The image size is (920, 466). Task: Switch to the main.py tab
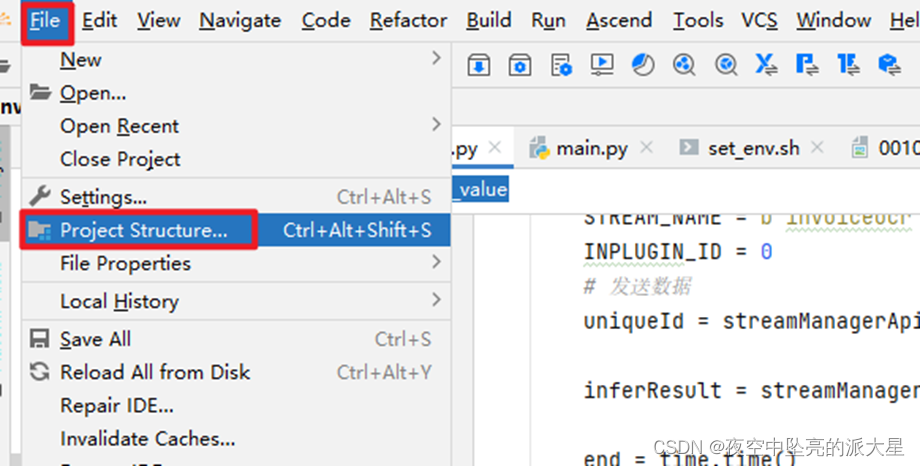pos(591,148)
